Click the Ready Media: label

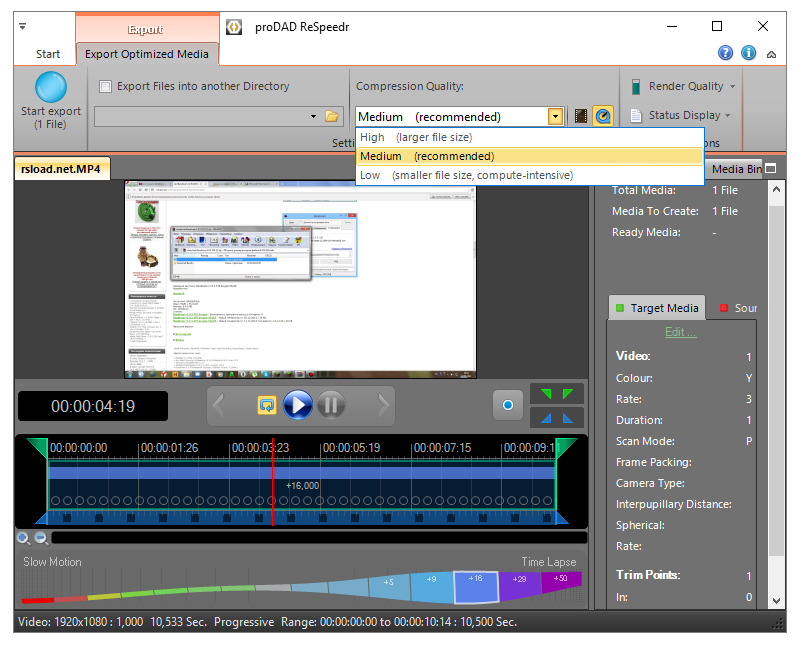pos(646,232)
